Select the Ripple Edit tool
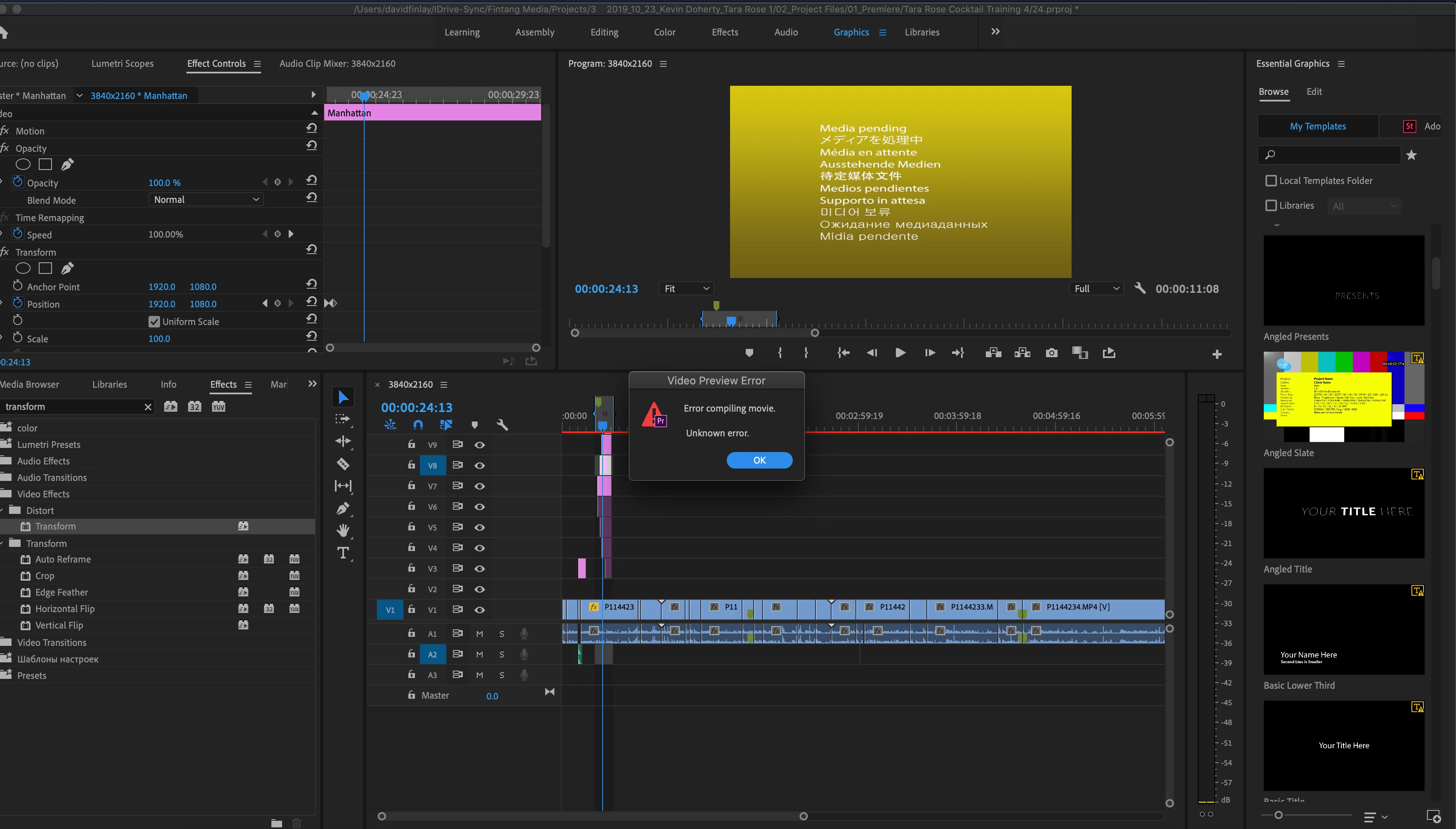 [x=343, y=441]
